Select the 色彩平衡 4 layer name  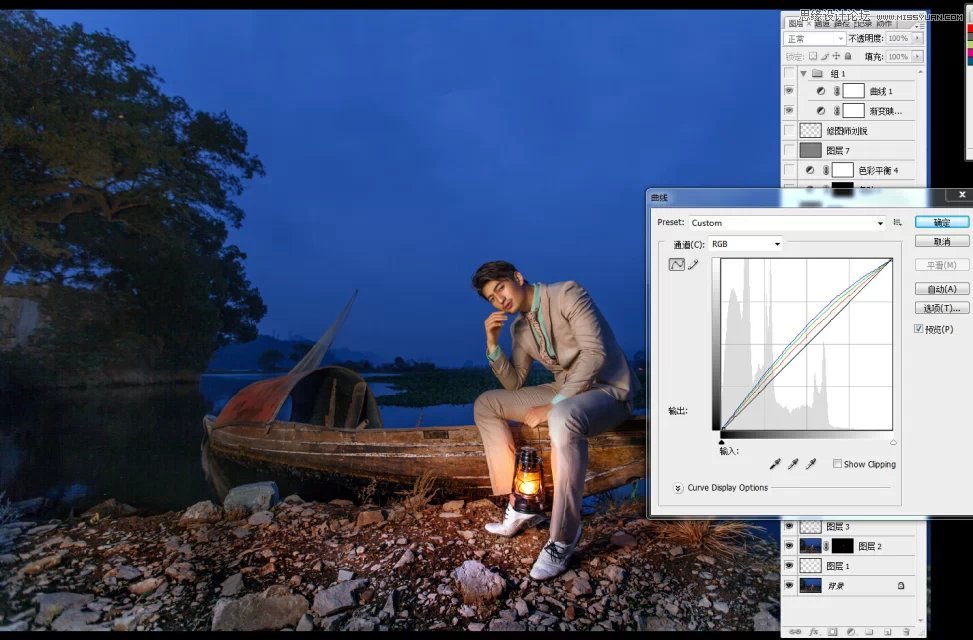pos(879,170)
